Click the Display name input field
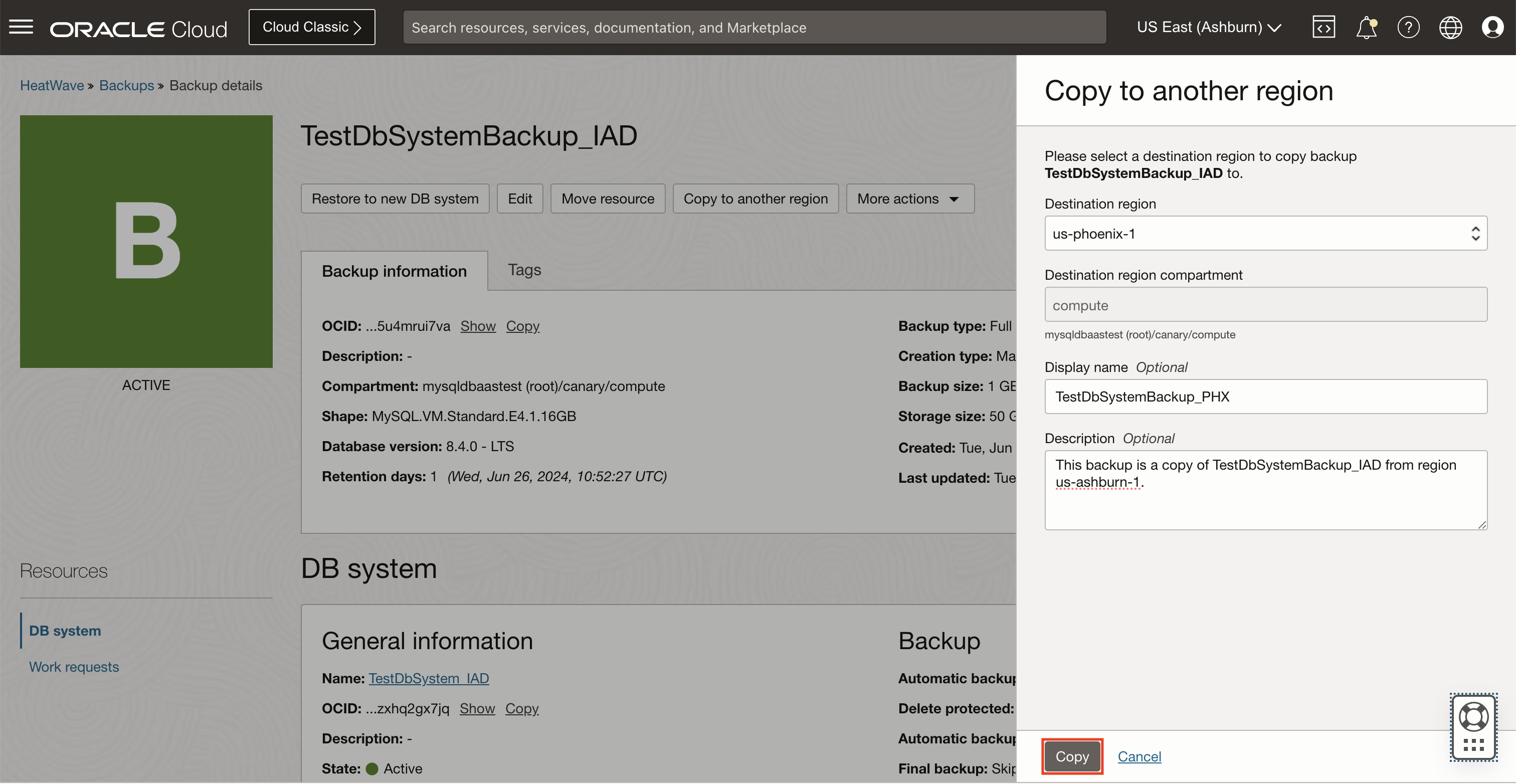Viewport: 1516px width, 784px height. click(1265, 397)
